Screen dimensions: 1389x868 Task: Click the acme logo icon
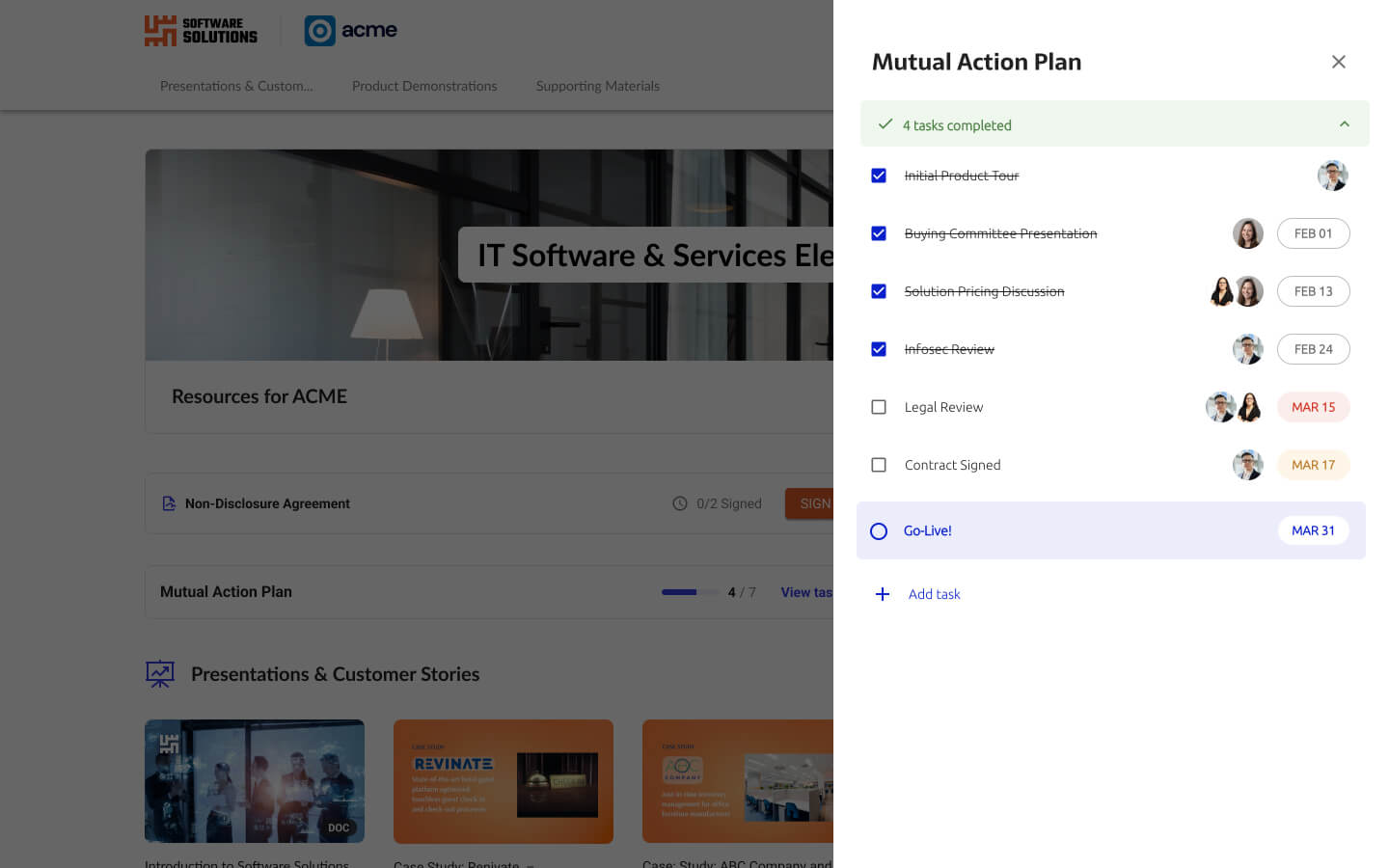320,31
